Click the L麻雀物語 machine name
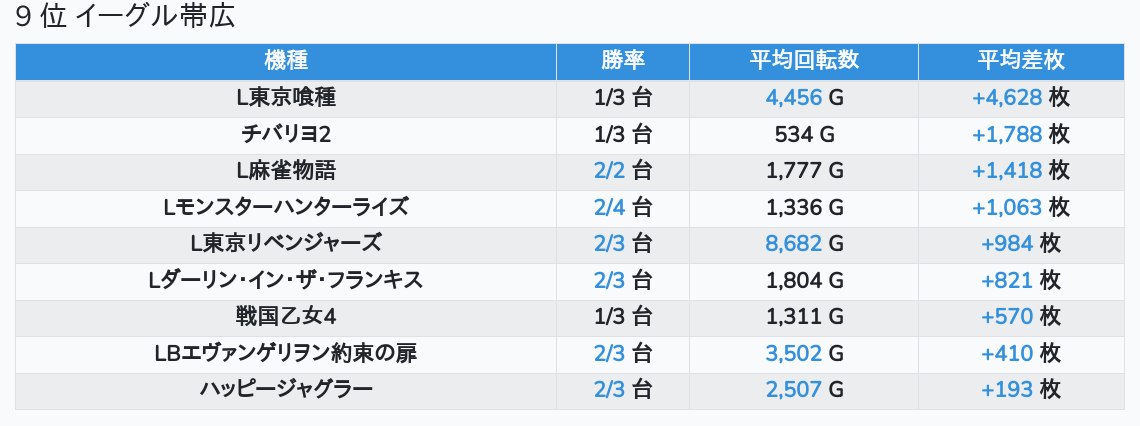1140x426 pixels. (286, 171)
